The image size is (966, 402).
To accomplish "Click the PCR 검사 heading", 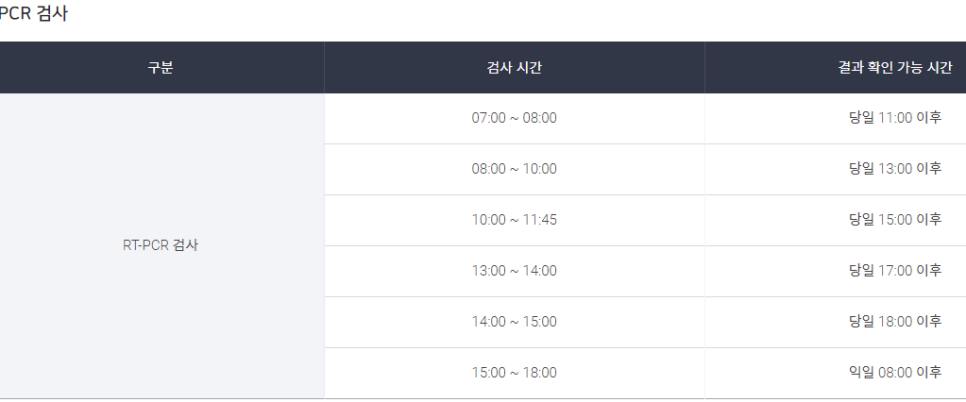I will pyautogui.click(x=33, y=14).
